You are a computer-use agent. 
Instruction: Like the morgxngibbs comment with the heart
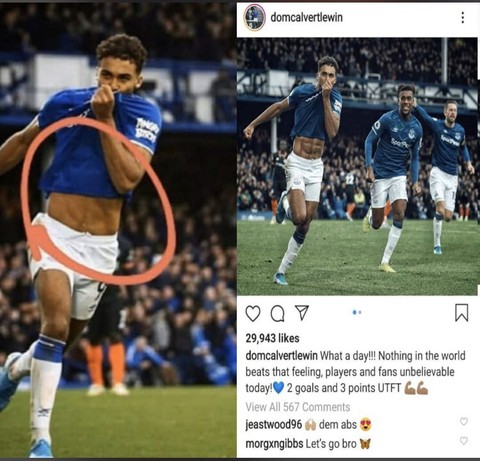click(464, 441)
